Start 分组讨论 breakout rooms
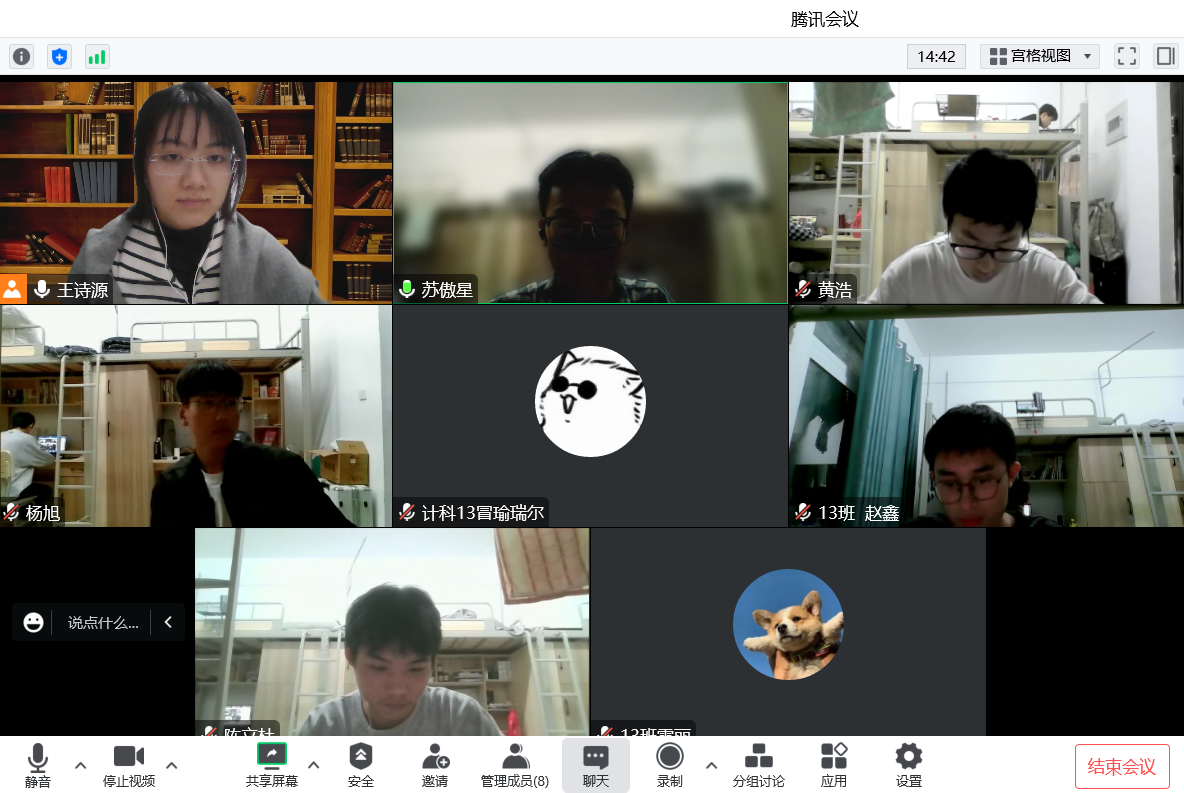The height and width of the screenshot is (793, 1184). coord(759,765)
